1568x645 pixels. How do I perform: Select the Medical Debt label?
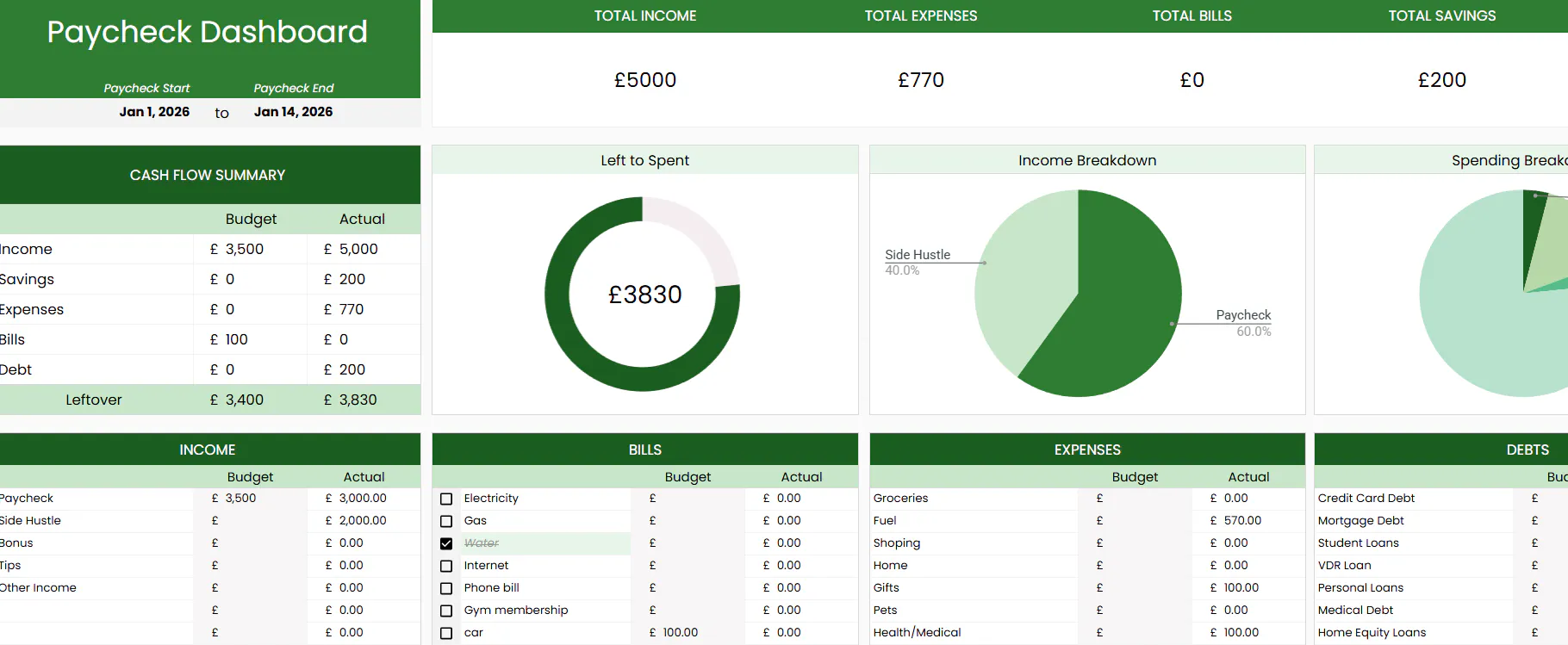coord(1355,611)
